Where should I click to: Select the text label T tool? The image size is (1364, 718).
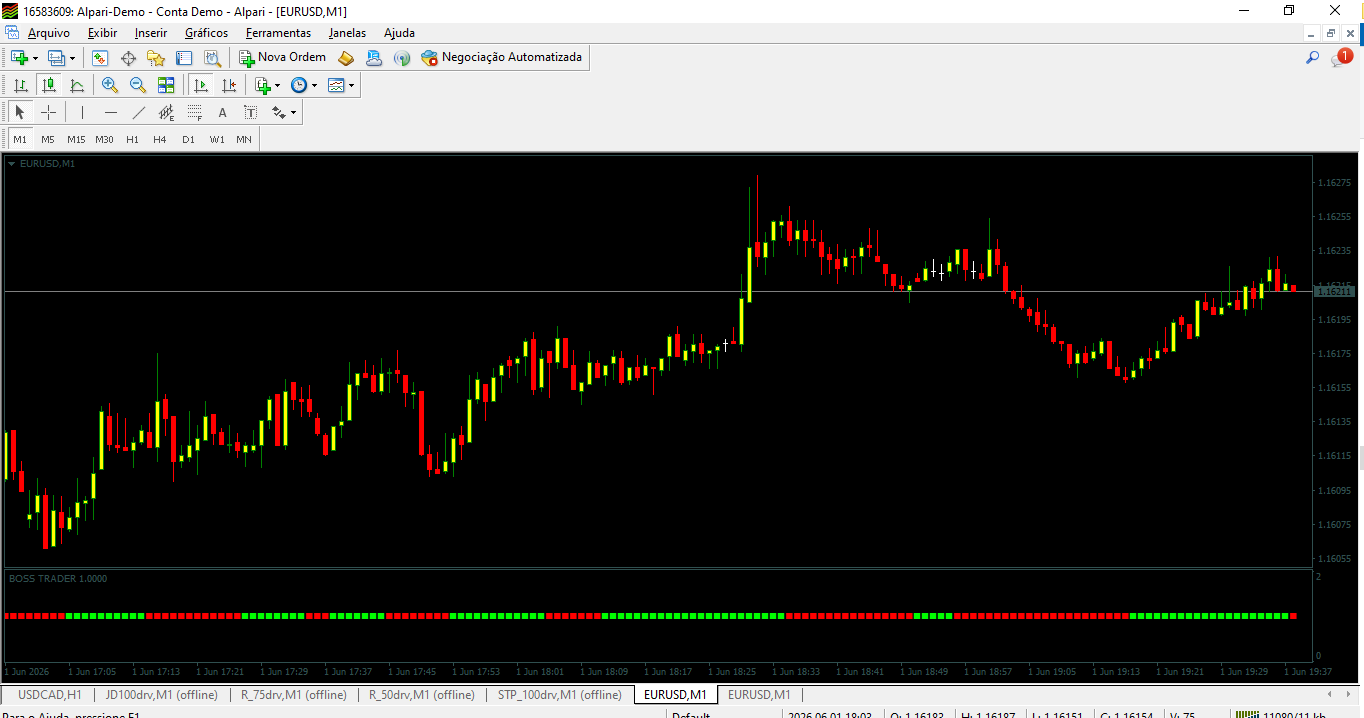pos(251,112)
